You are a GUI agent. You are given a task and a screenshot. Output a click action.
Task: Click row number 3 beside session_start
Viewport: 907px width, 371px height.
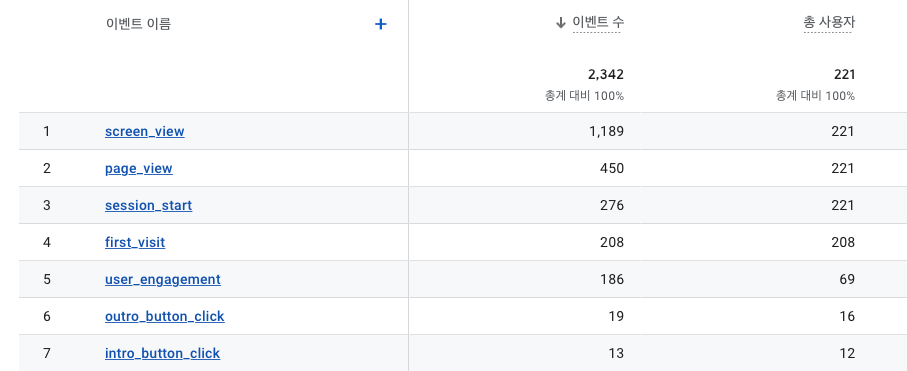click(46, 205)
